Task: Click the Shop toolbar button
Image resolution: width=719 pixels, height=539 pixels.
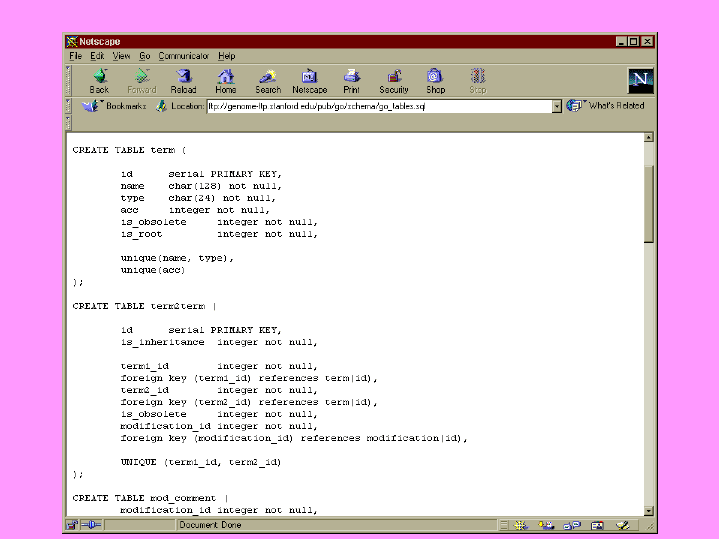Action: [x=435, y=80]
